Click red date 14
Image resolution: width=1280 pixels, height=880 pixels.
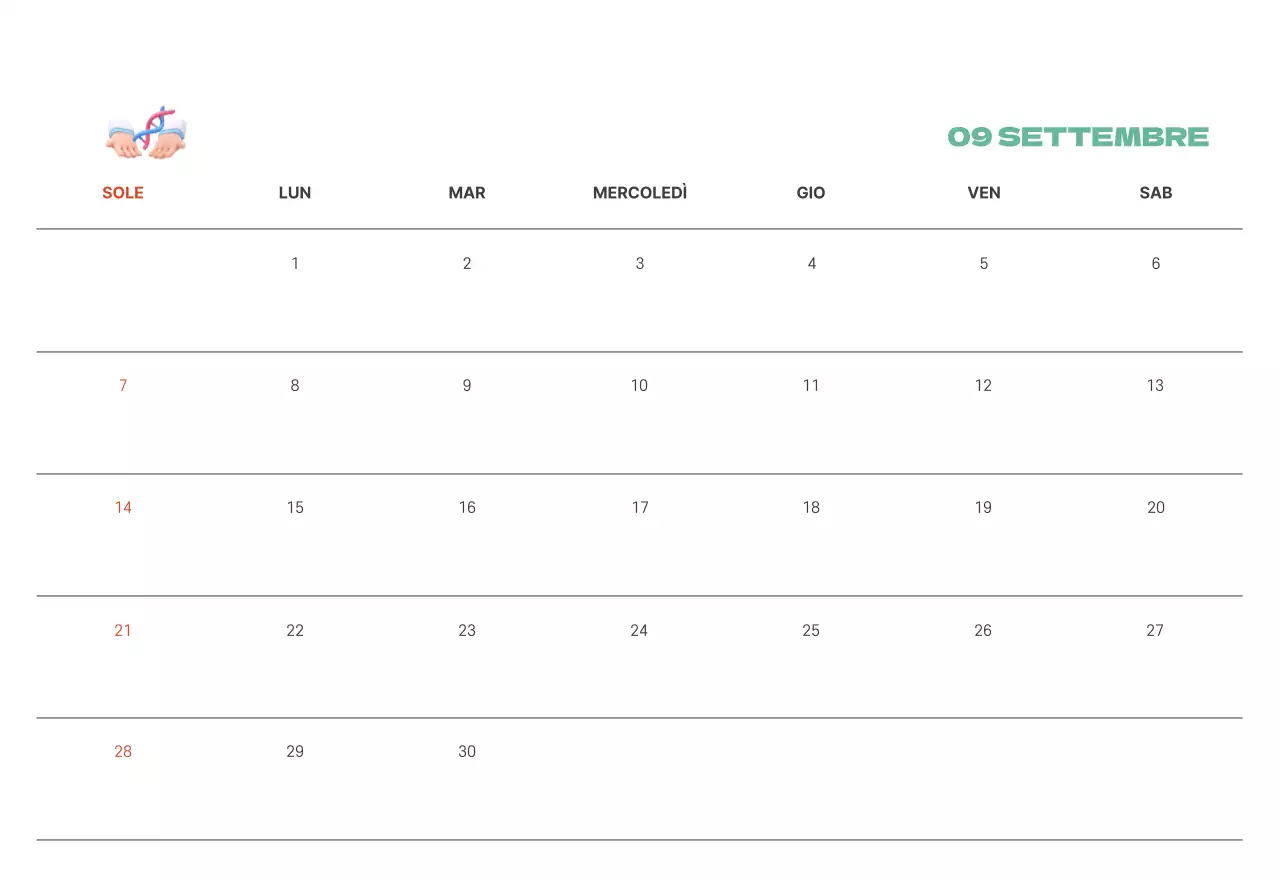tap(123, 508)
